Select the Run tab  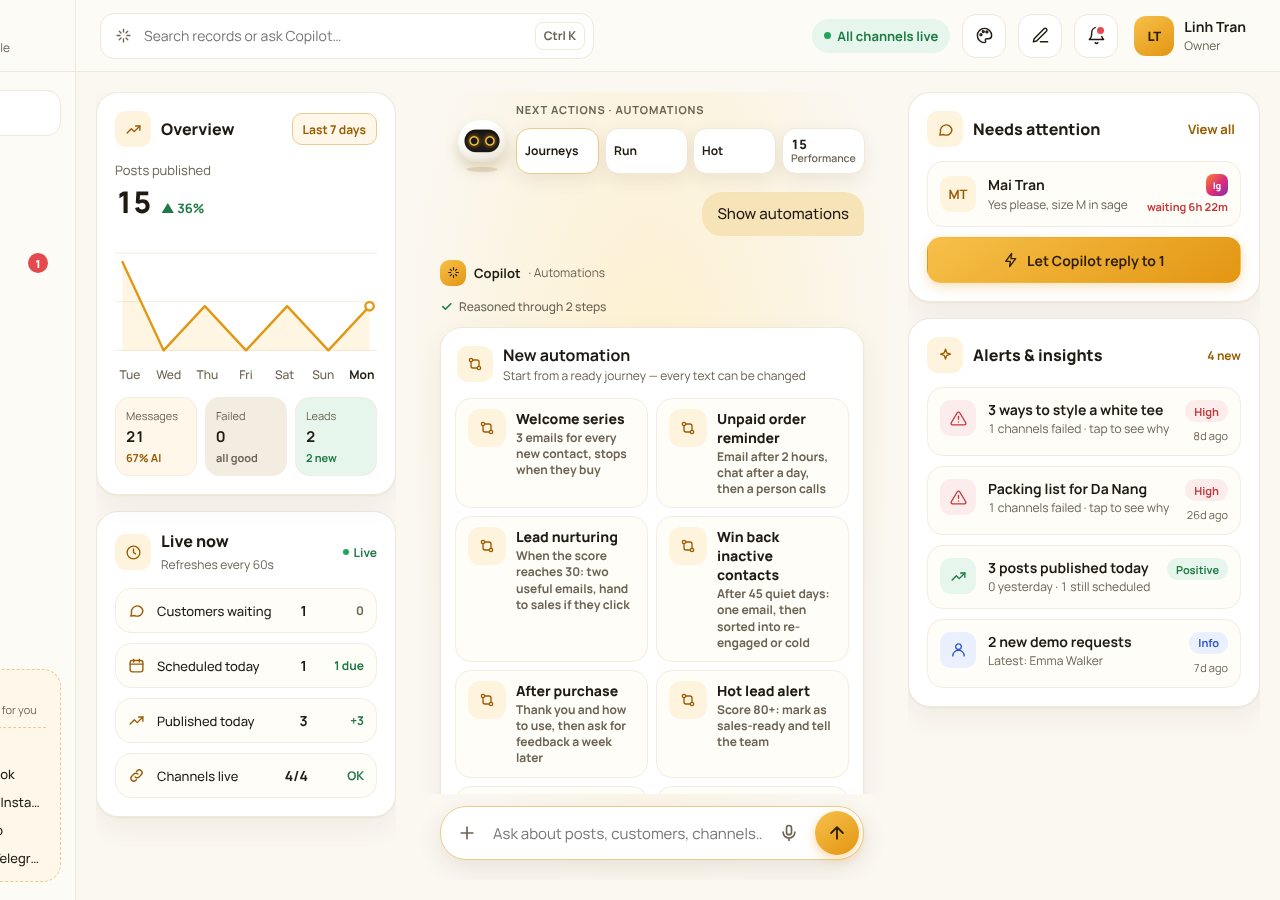pos(646,151)
